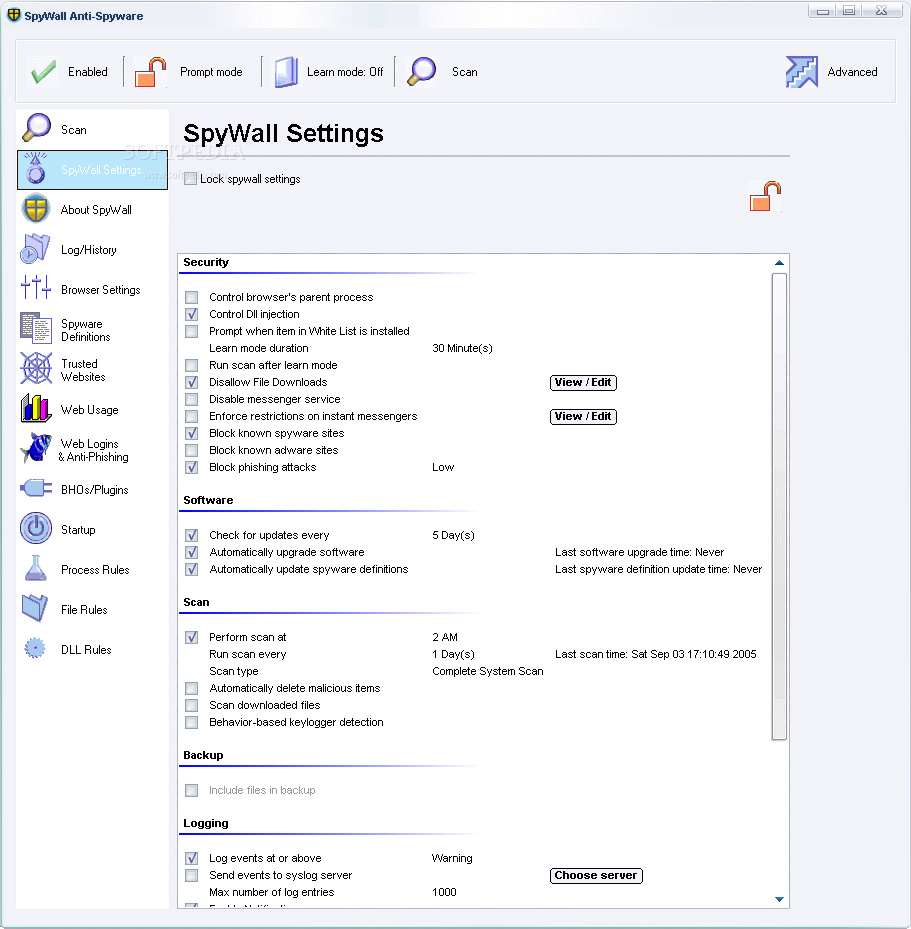Open Web Usage bar chart icon
The height and width of the screenshot is (929, 911).
pos(36,409)
